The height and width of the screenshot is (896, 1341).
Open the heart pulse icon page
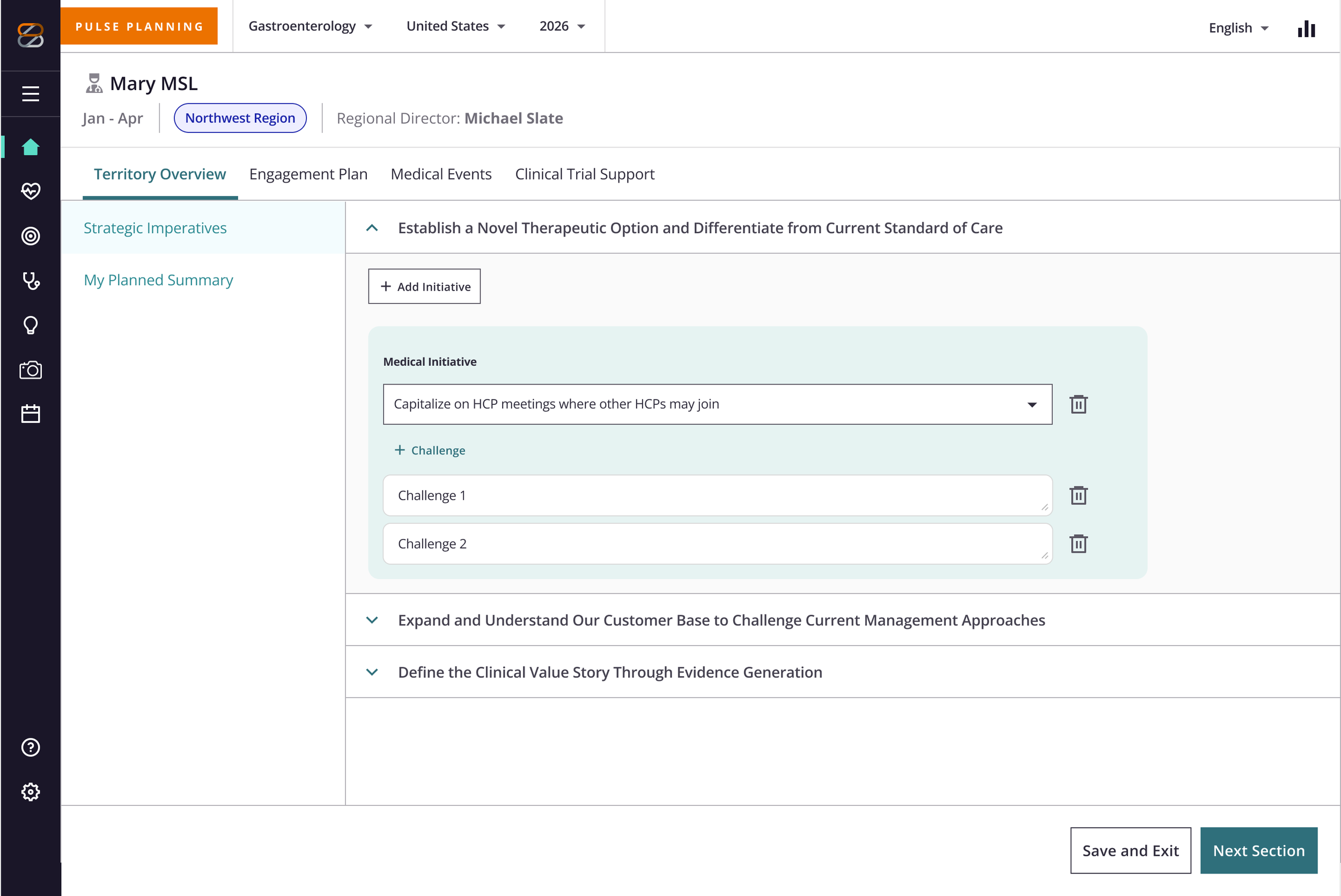[30, 191]
